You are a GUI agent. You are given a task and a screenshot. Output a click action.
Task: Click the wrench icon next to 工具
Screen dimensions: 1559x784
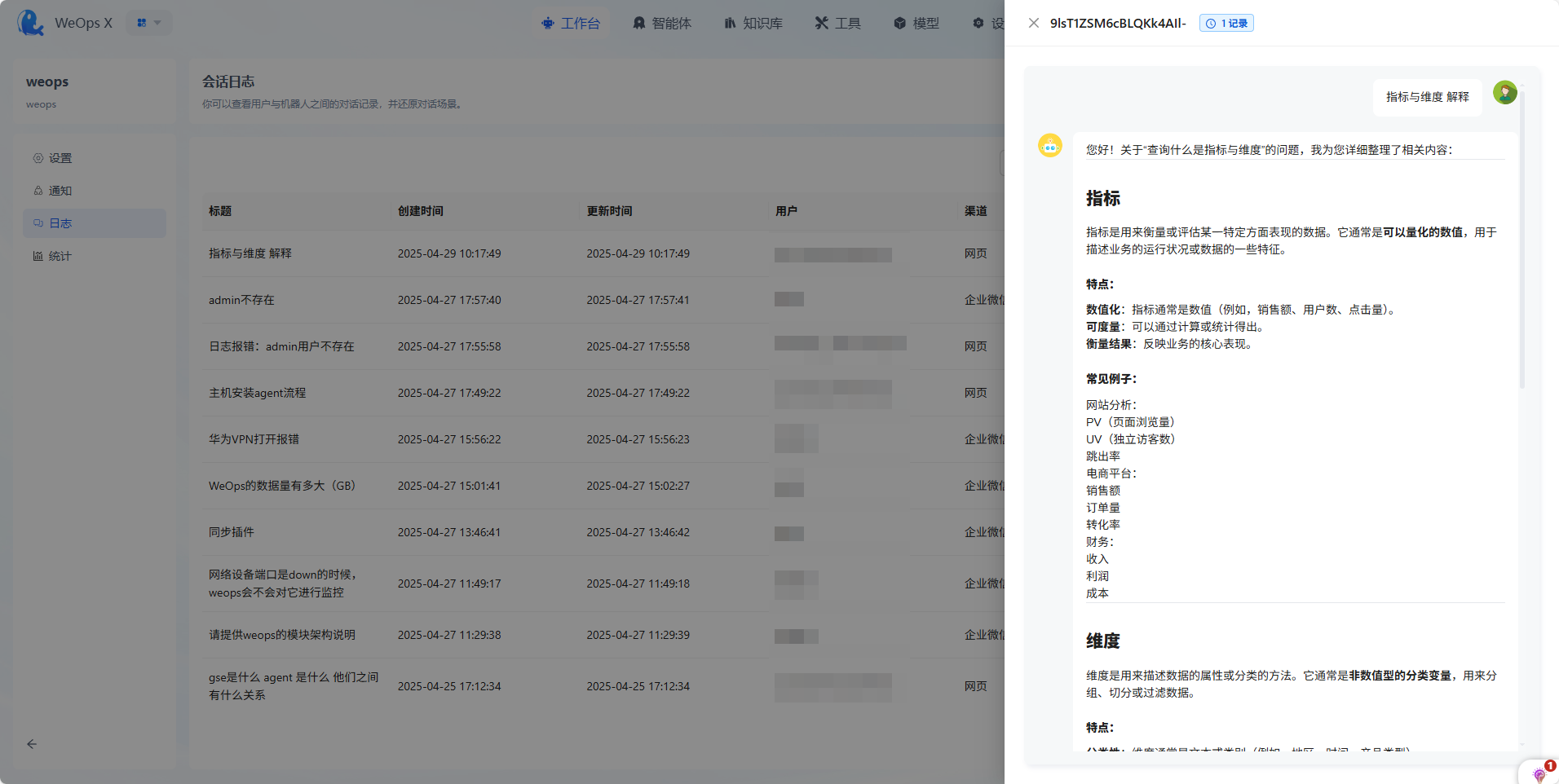[822, 24]
